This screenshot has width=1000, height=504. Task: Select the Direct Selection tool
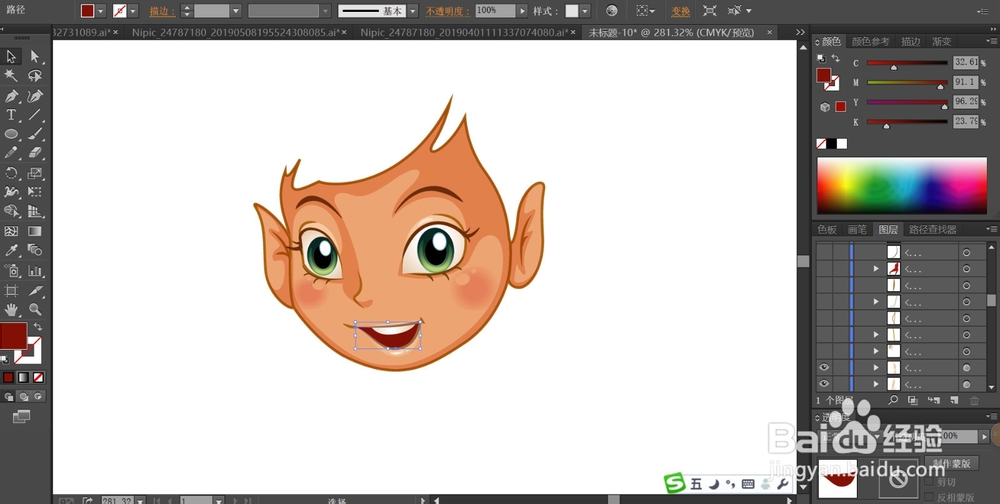point(34,57)
